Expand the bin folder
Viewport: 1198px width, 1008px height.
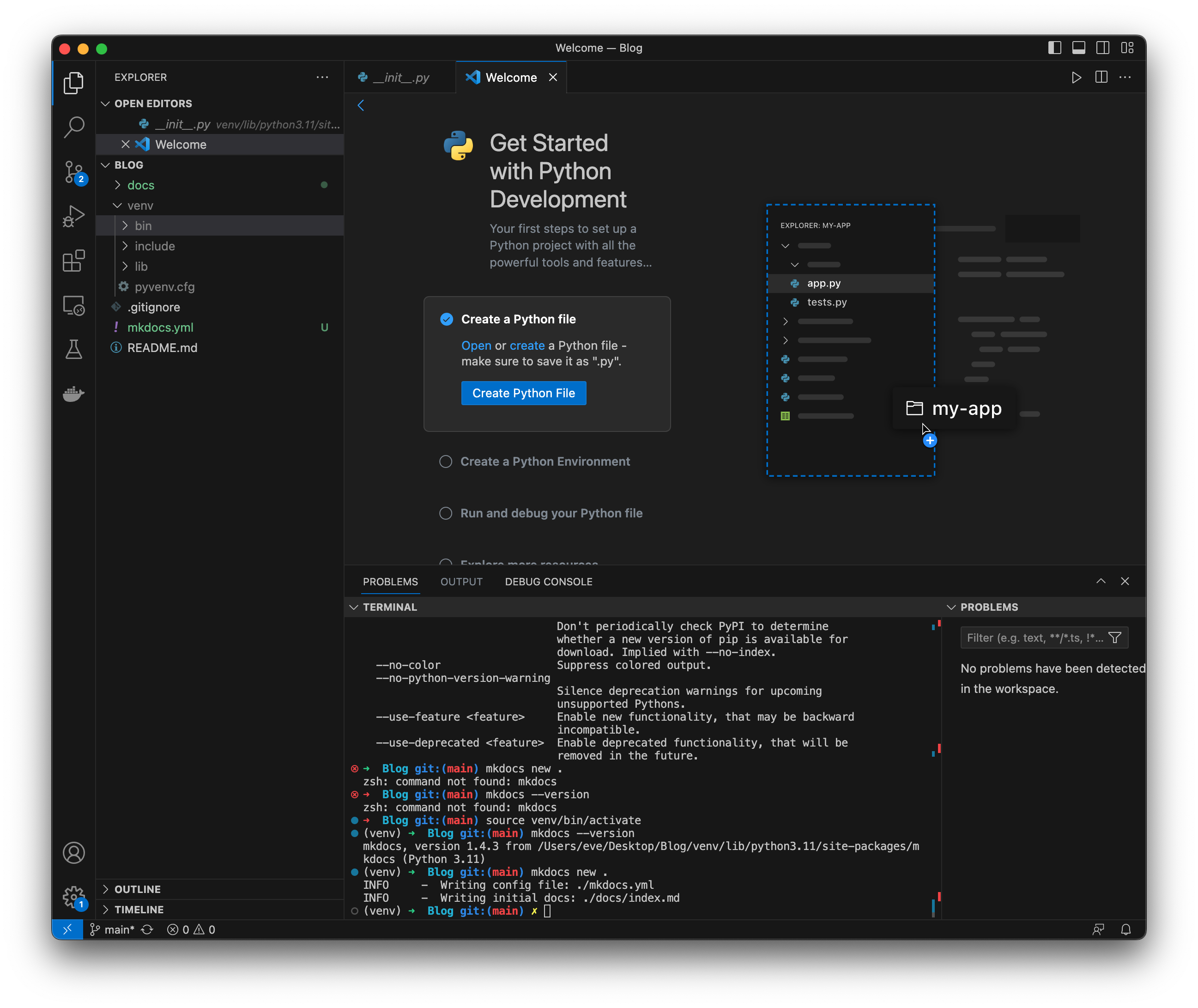click(x=220, y=226)
